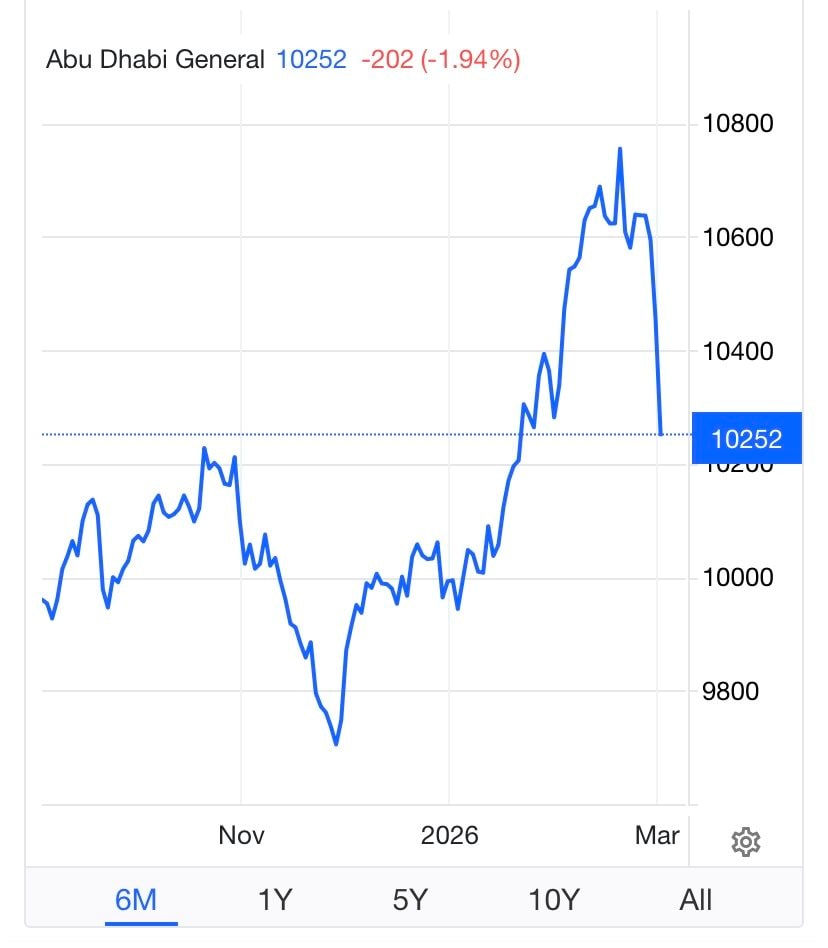Click the blue 10252 price tag on axis
828x948 pixels.
click(746, 438)
